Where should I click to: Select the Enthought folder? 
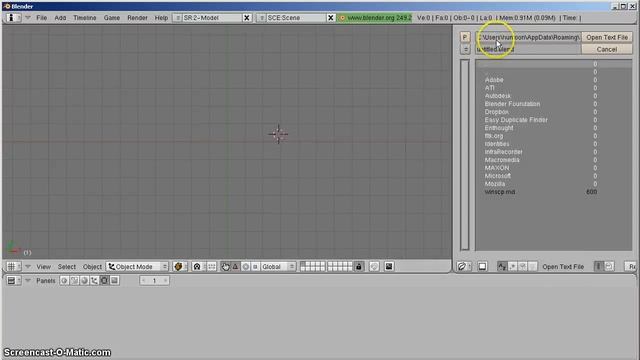[499, 128]
